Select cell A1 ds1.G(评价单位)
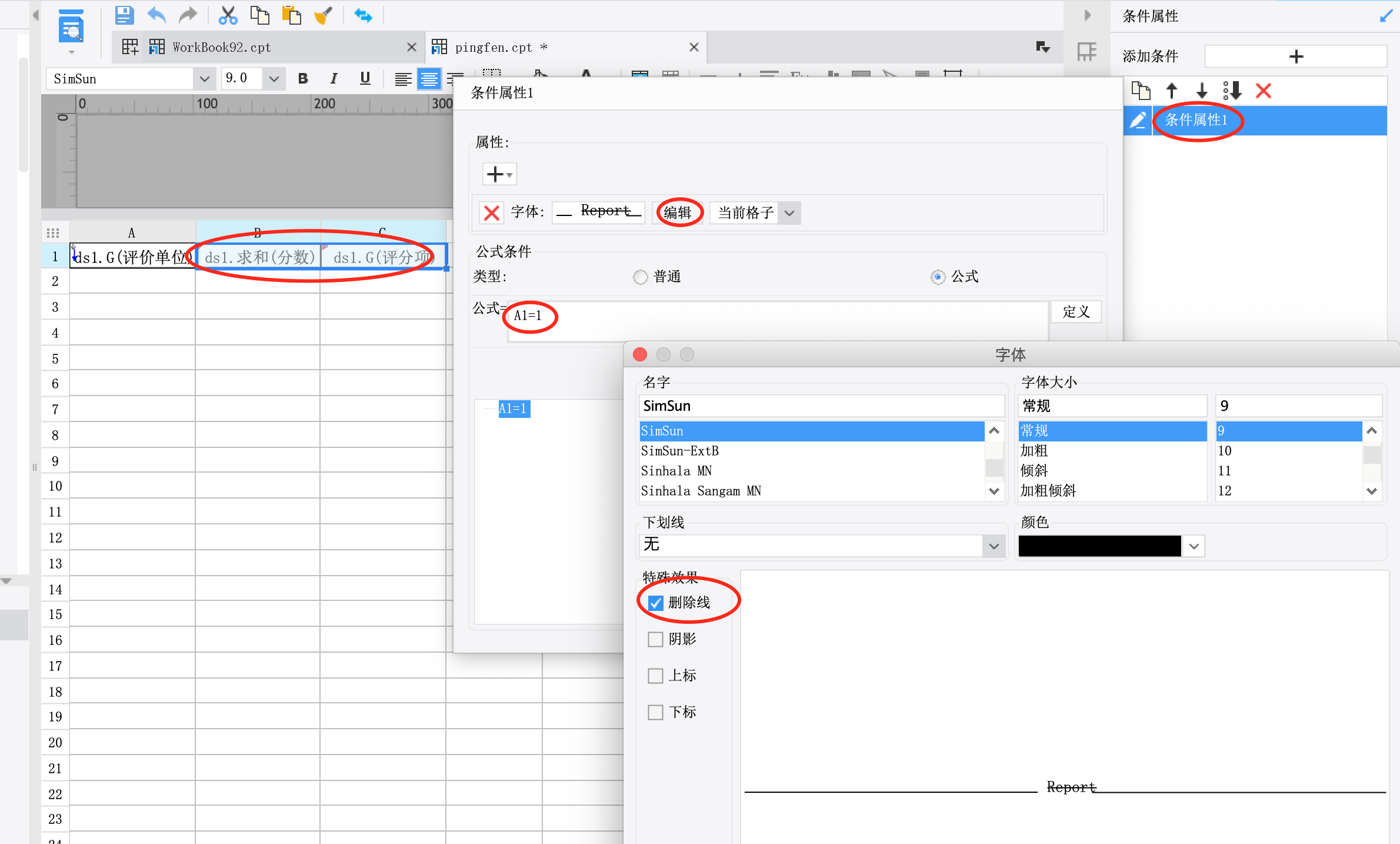Viewport: 1400px width, 844px height. [x=132, y=257]
